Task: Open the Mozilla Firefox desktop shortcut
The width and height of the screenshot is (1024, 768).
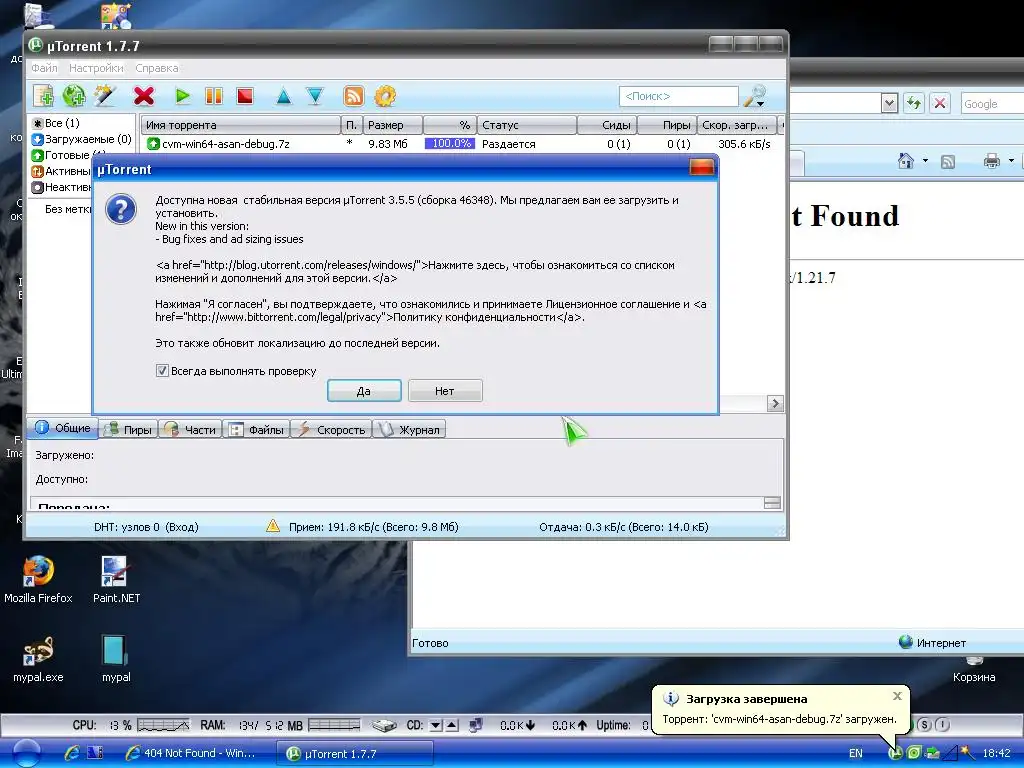Action: [38, 579]
